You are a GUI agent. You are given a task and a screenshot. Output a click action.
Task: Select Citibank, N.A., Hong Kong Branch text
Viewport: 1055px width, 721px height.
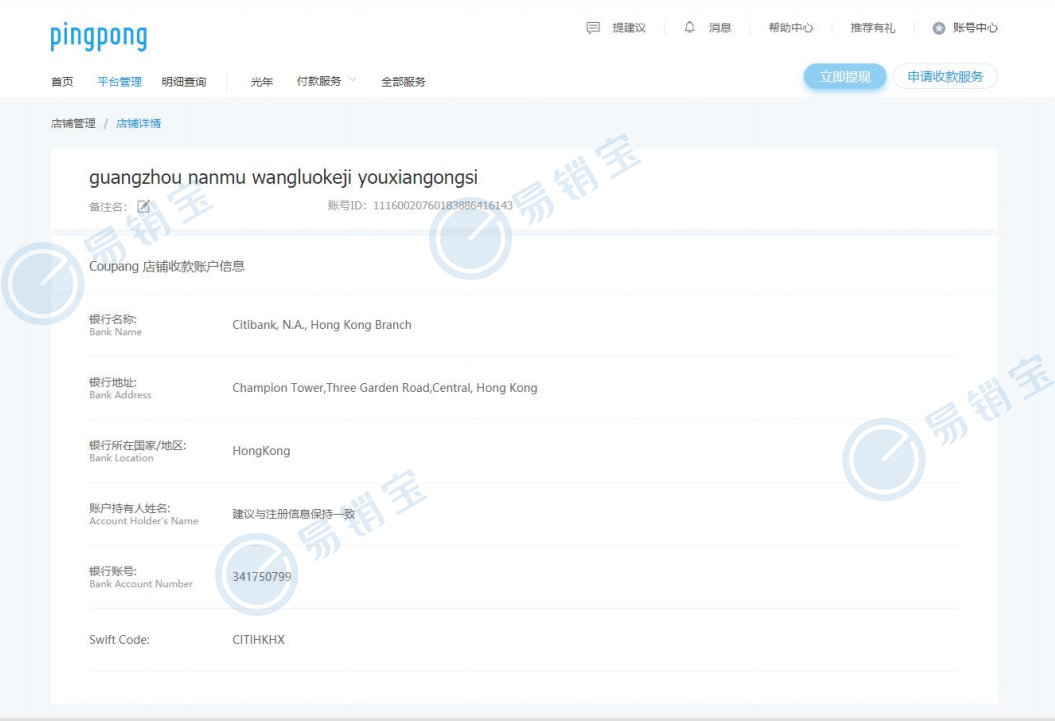click(x=322, y=325)
